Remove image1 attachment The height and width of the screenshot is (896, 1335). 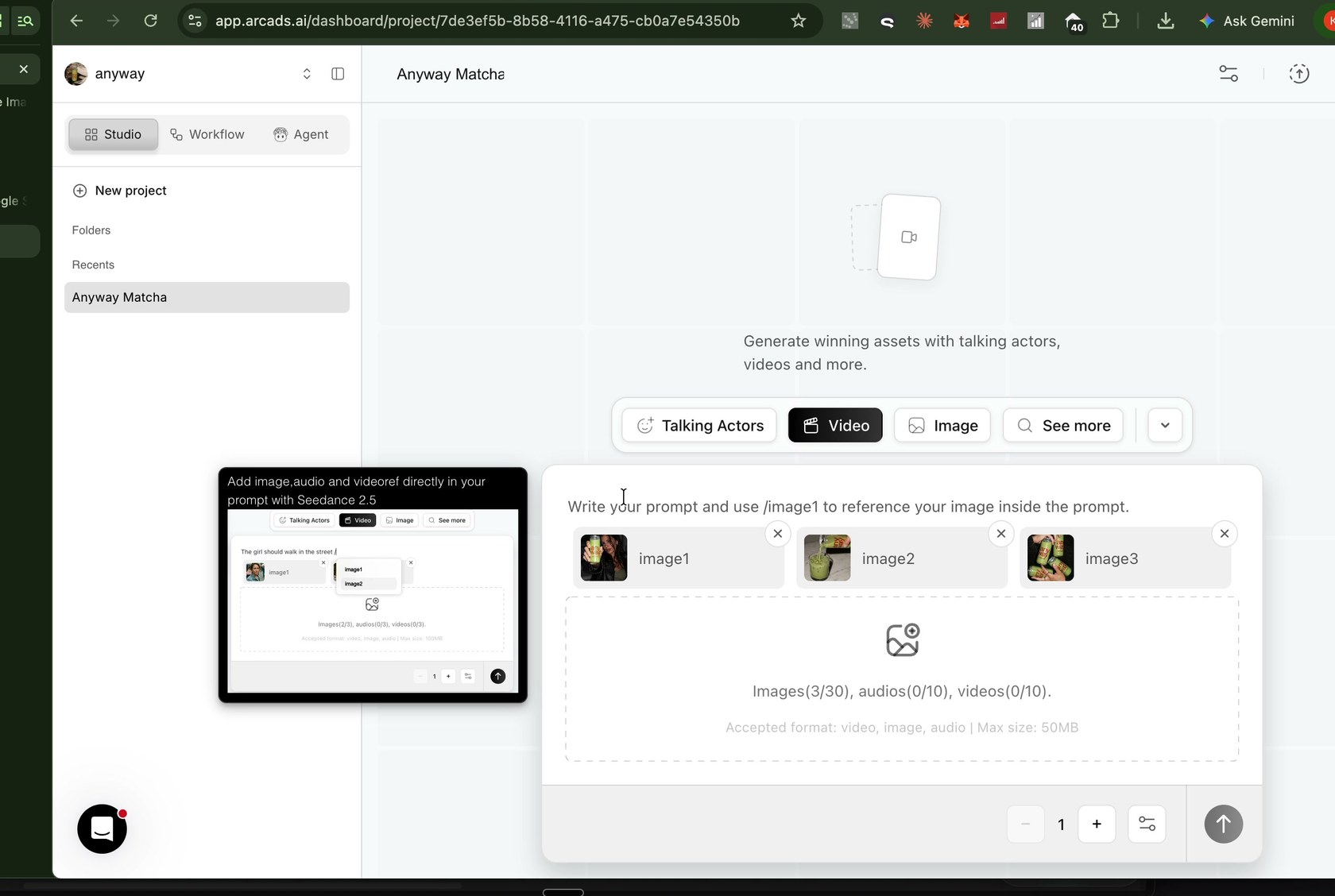pos(778,534)
